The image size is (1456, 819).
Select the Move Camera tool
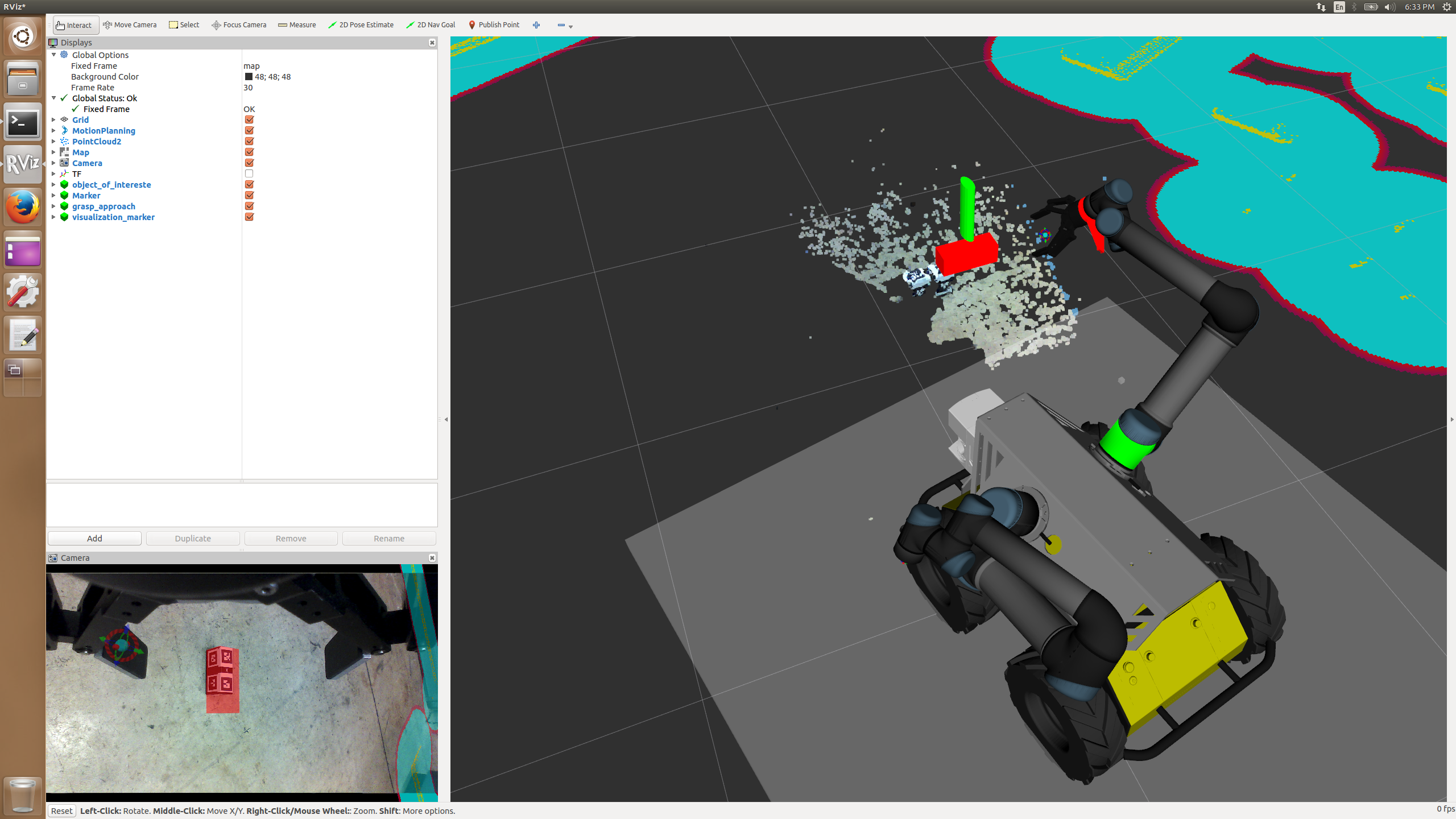[x=130, y=25]
